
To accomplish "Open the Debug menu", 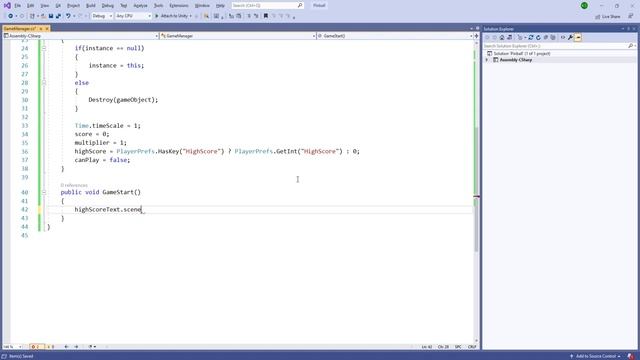I will pos(108,6).
